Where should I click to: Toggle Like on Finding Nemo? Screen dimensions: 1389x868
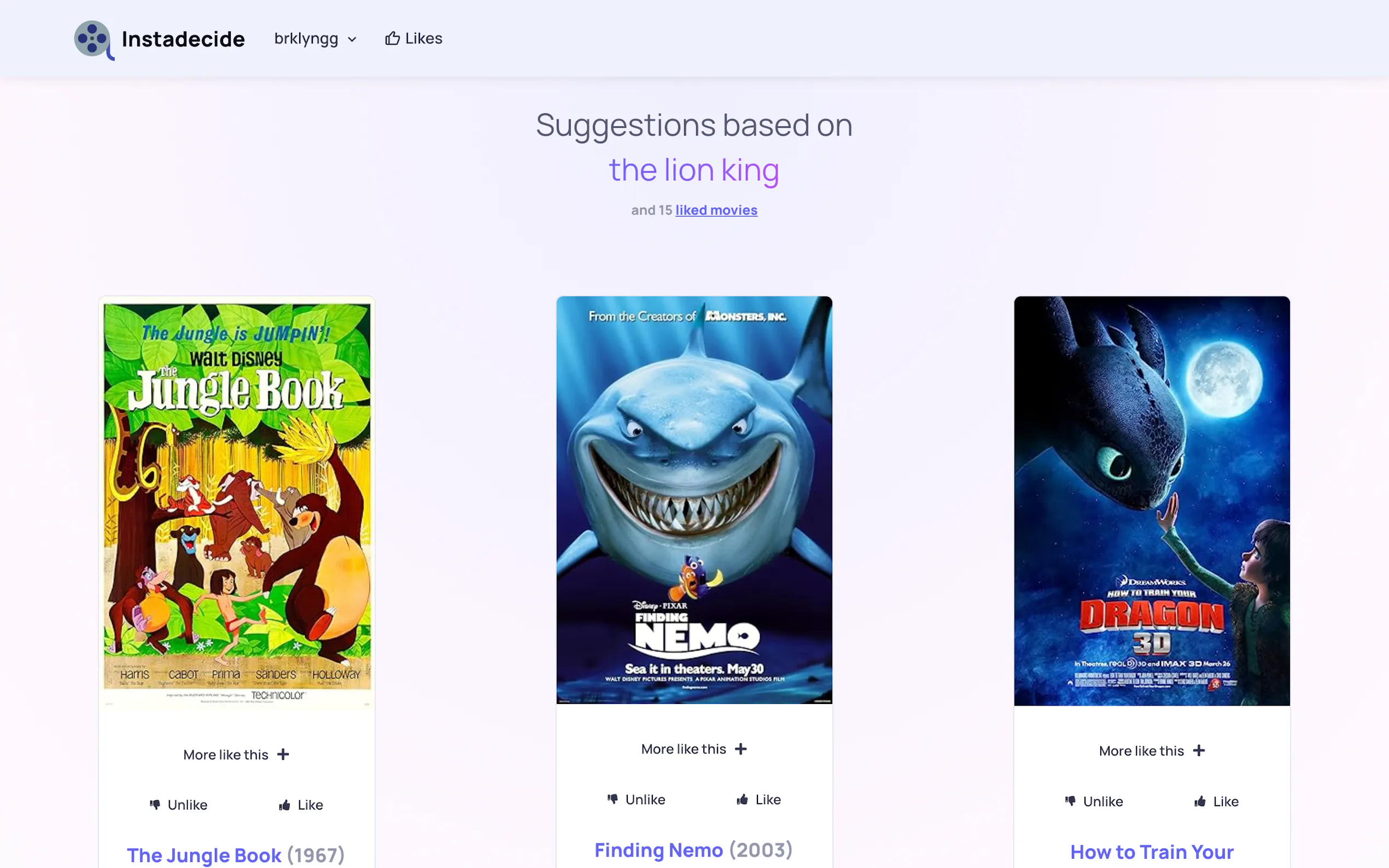pos(758,799)
